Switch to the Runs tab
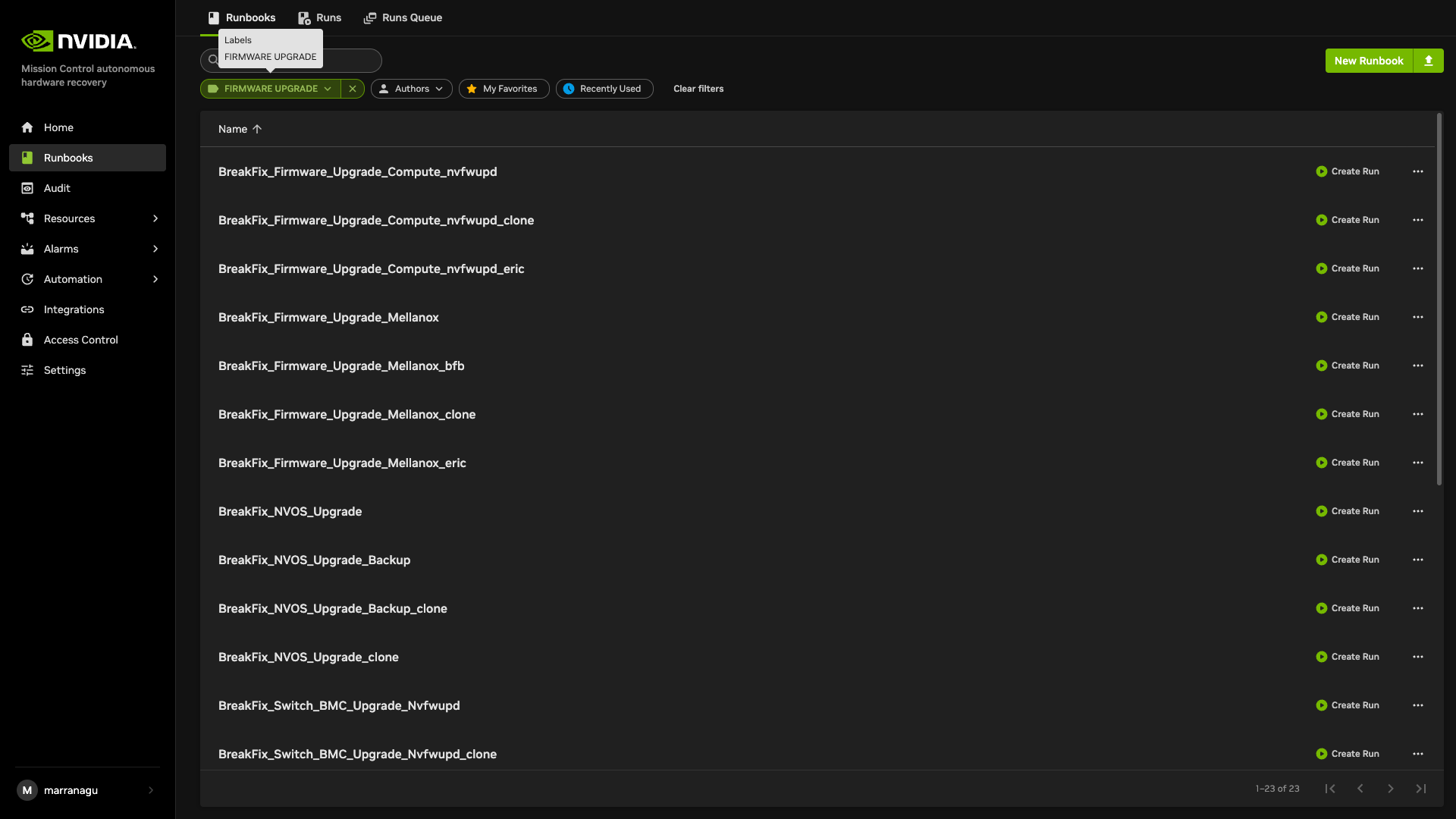 (x=319, y=17)
